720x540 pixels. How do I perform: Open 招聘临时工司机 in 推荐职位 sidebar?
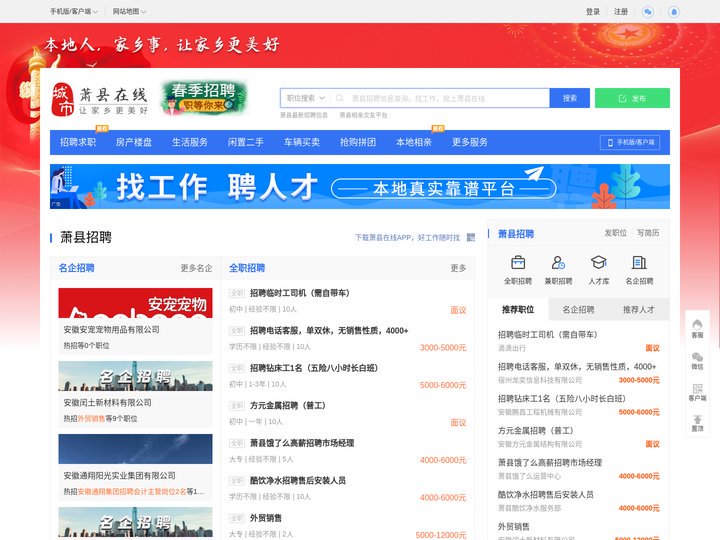pos(547,335)
